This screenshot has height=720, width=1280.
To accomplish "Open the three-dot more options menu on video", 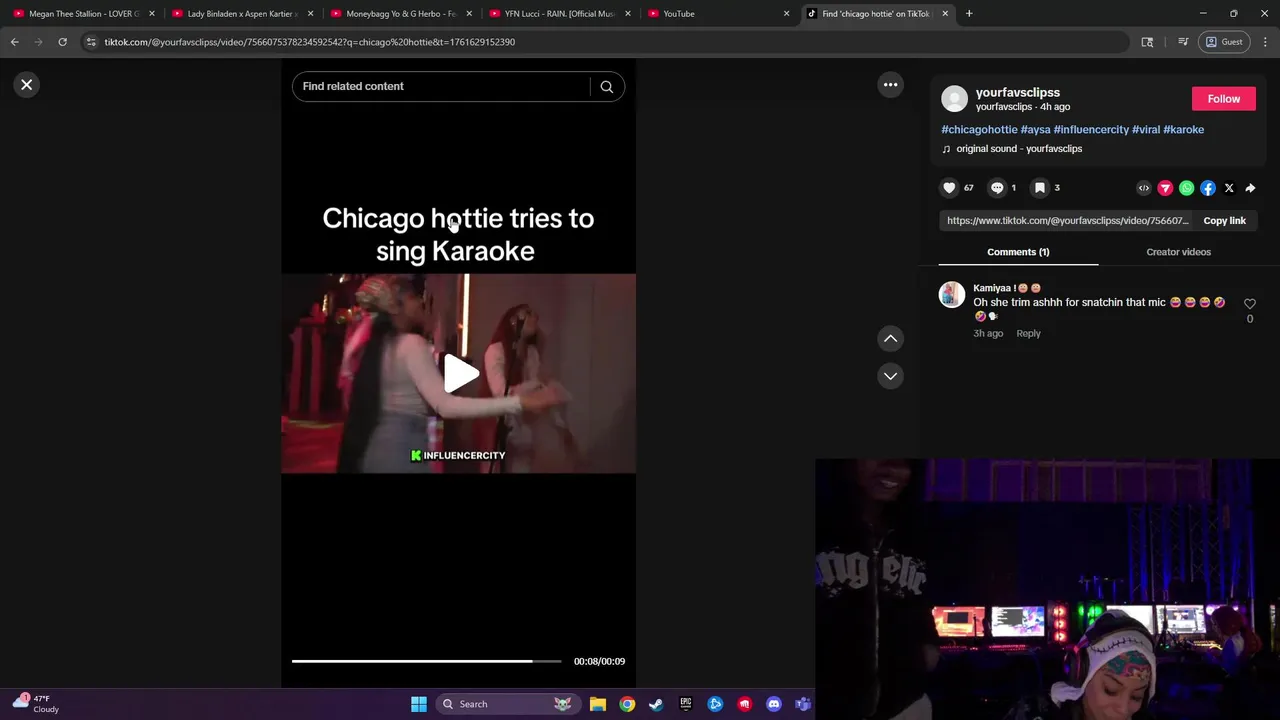I will [890, 85].
